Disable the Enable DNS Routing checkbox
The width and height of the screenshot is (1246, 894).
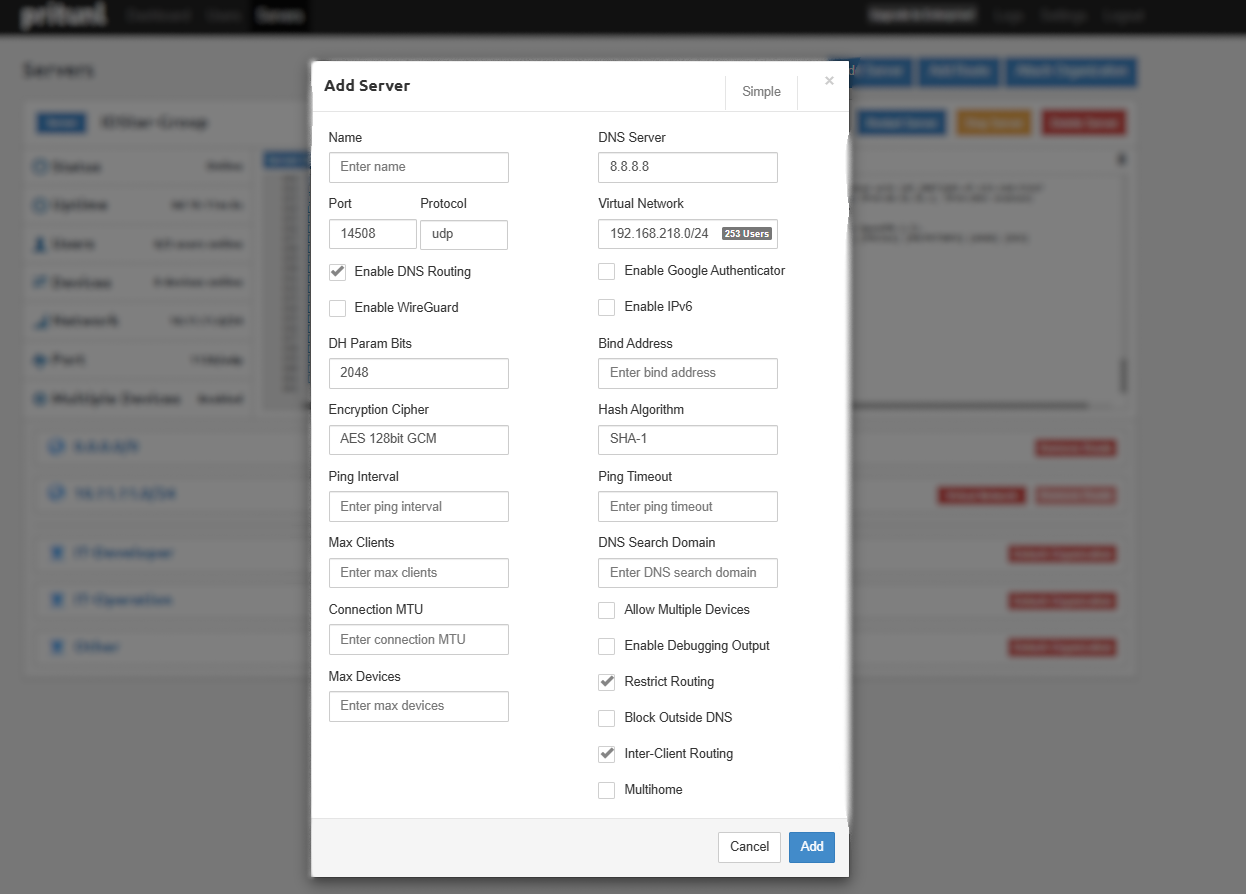pyautogui.click(x=338, y=272)
